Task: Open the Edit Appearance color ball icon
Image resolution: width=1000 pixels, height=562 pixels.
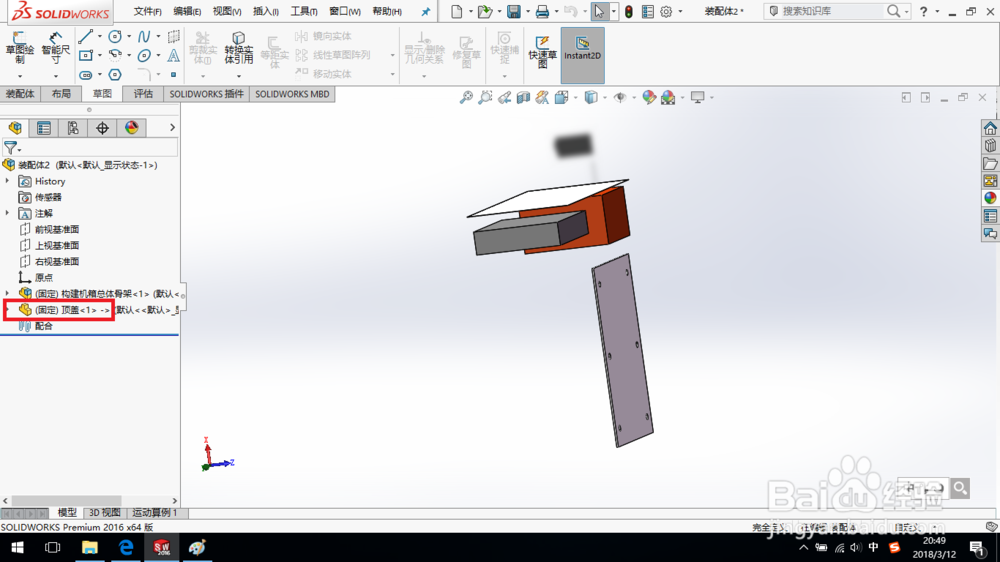Action: click(x=649, y=97)
